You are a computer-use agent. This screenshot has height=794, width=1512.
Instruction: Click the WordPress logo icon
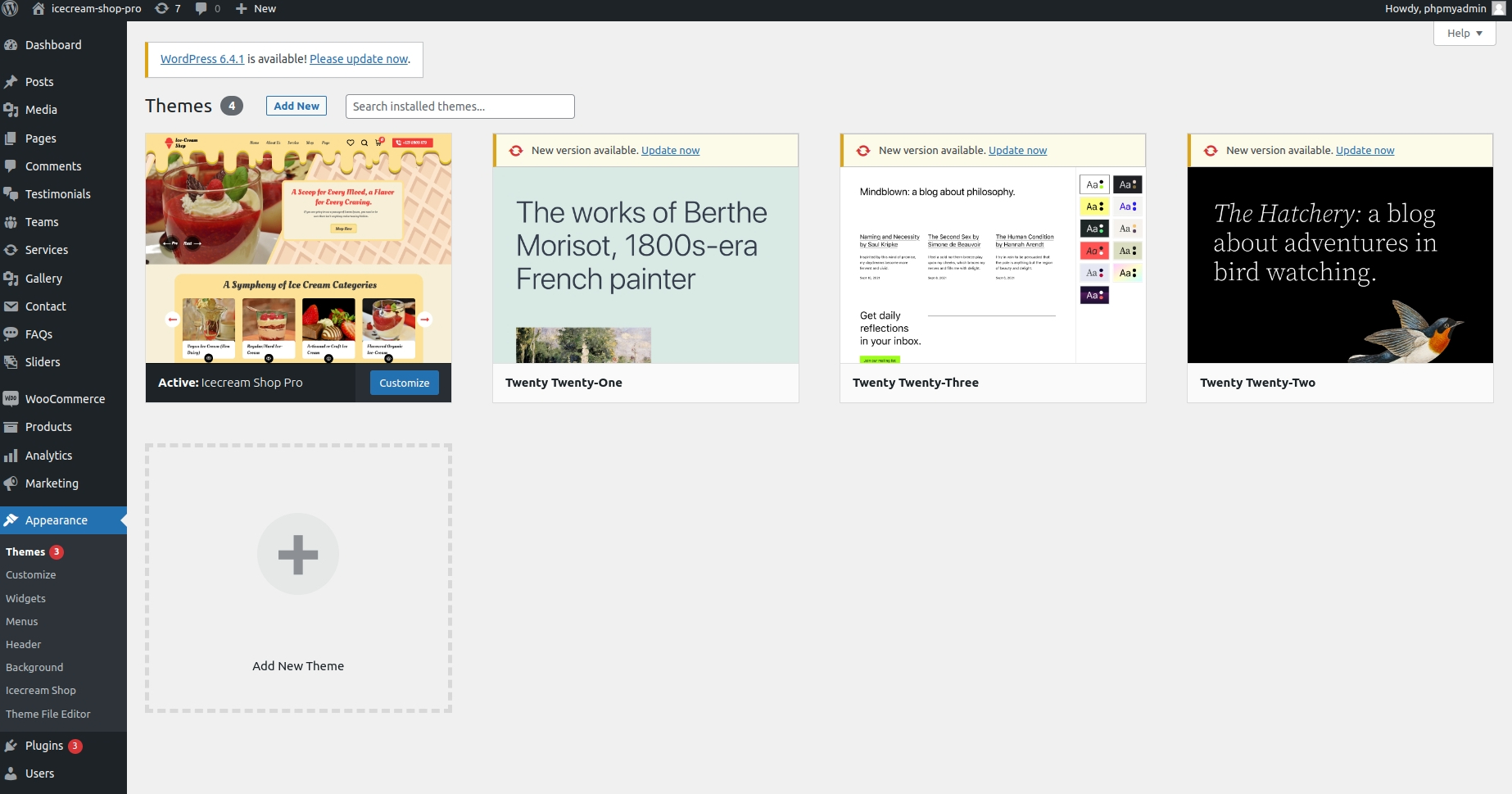(11, 9)
